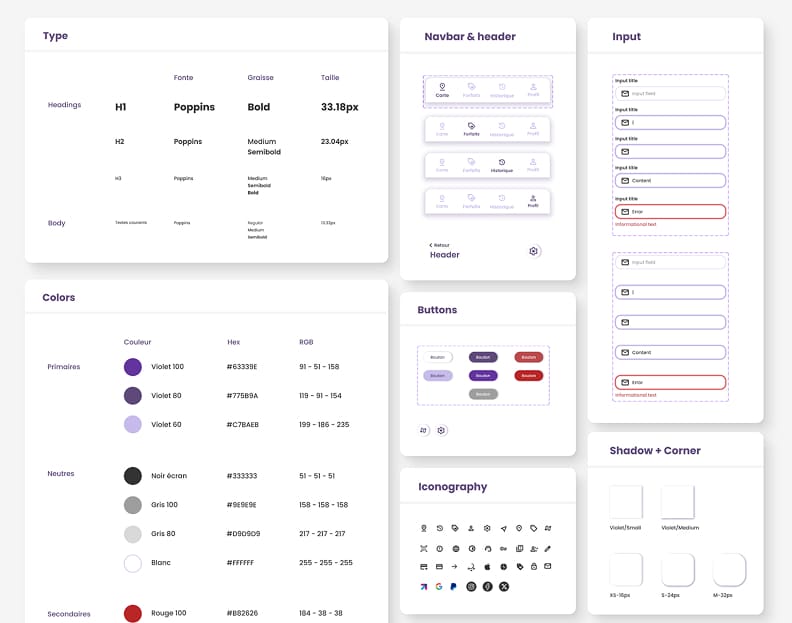Image resolution: width=792 pixels, height=623 pixels.
Task: Click the Violet/Small shadow sample square
Action: [x=626, y=502]
